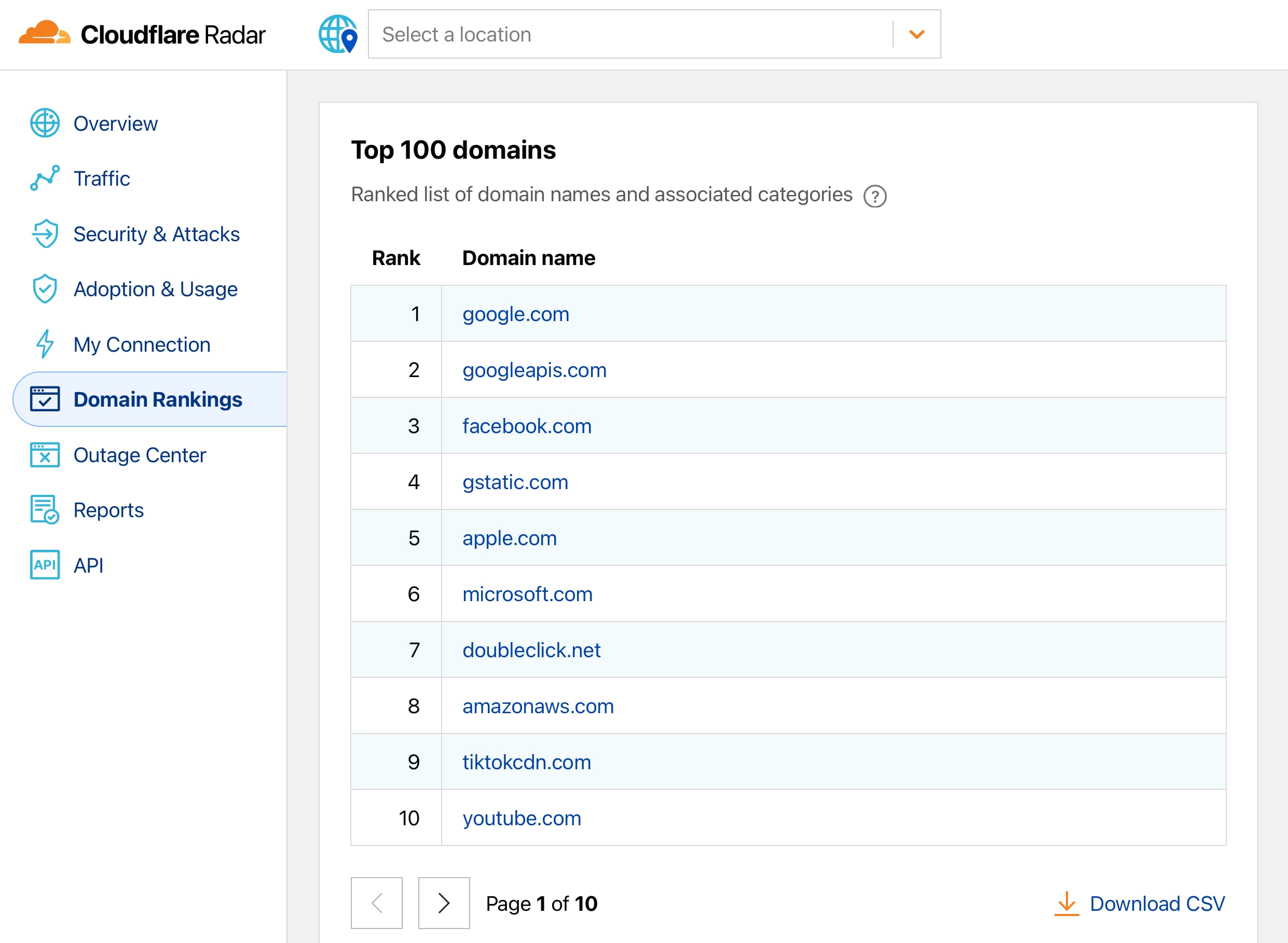This screenshot has height=943, width=1288.
Task: Click the Overview globe icon
Action: (x=45, y=123)
